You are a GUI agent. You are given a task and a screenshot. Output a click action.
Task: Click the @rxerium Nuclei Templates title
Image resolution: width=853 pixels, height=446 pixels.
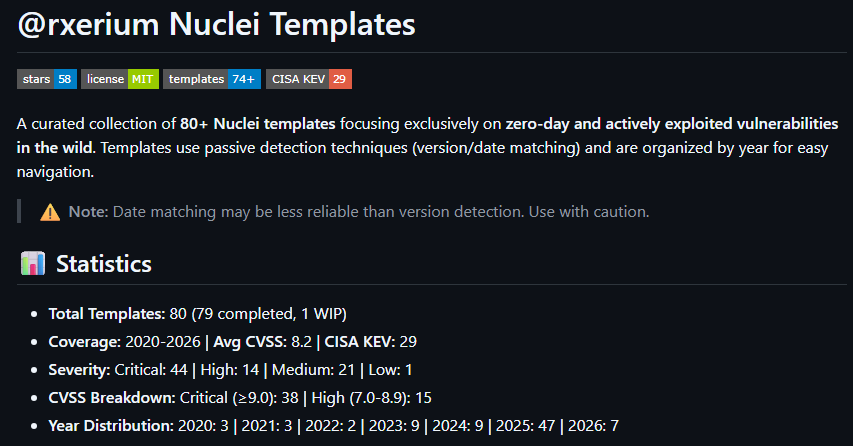pyautogui.click(x=216, y=25)
